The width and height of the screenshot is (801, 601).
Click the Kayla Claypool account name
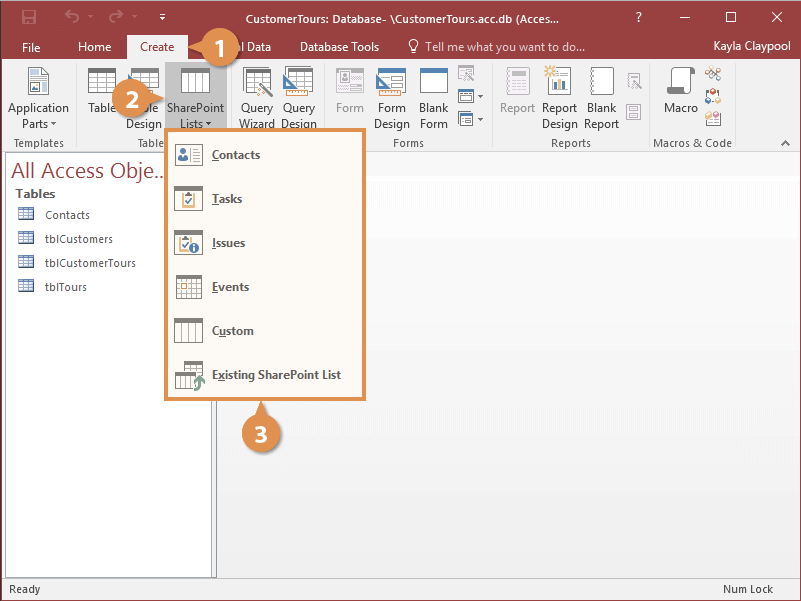751,46
